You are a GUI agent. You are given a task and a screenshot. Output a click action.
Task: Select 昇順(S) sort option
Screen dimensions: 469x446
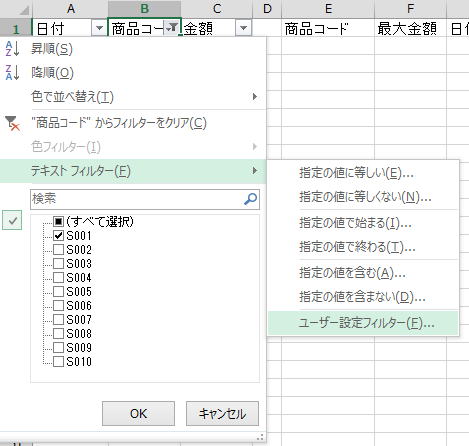point(133,49)
